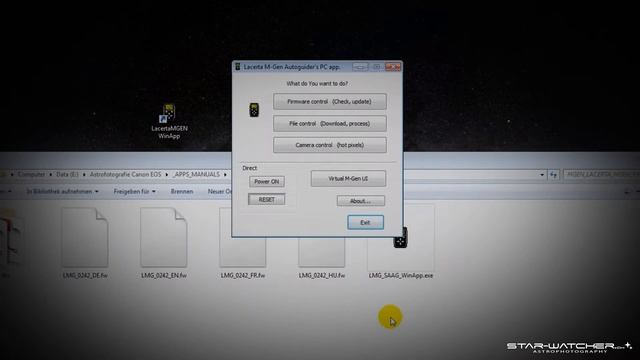The width and height of the screenshot is (640, 360).
Task: Click the Explorer search input field
Action: pos(601,175)
